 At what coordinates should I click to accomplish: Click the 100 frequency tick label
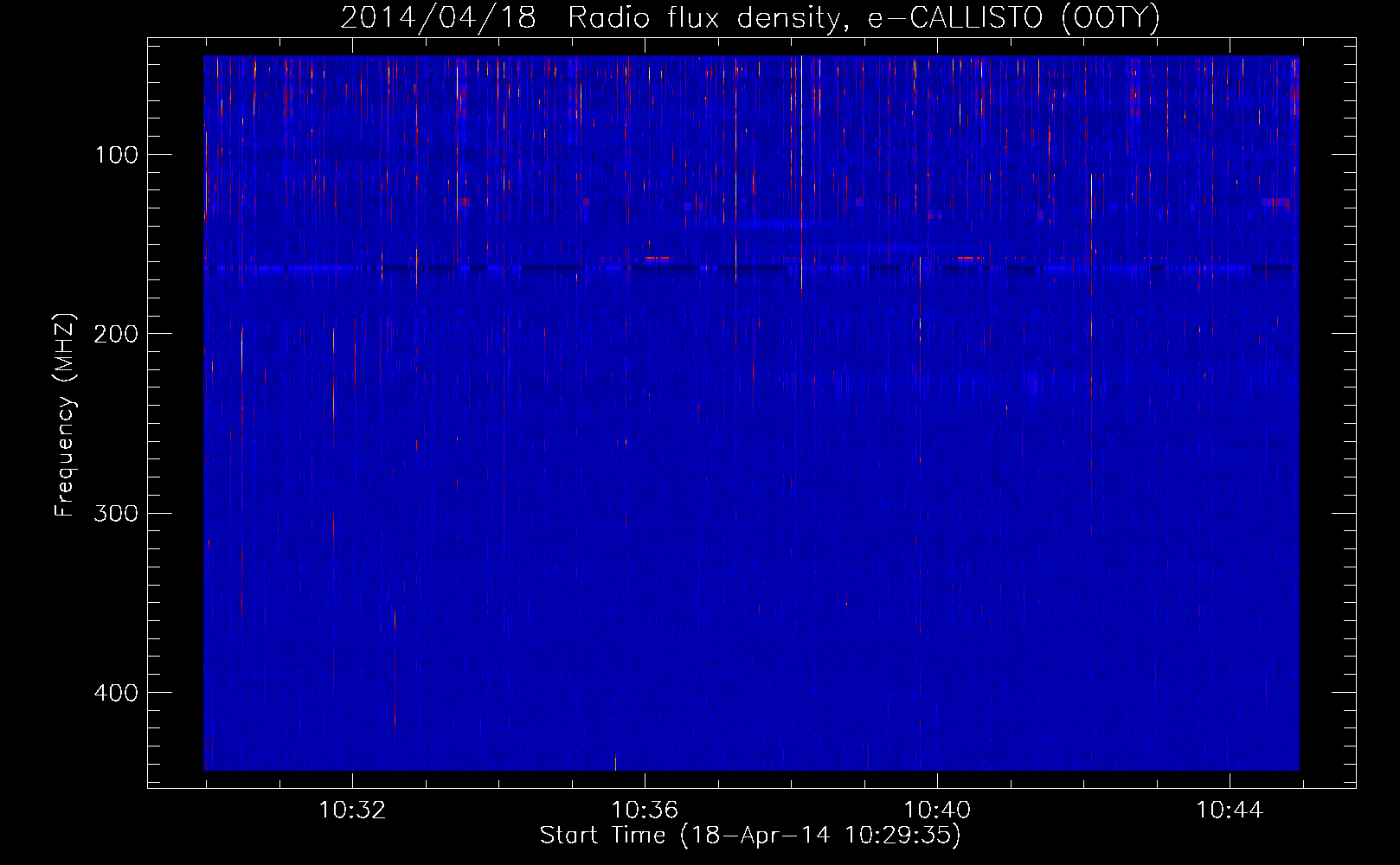click(x=117, y=155)
